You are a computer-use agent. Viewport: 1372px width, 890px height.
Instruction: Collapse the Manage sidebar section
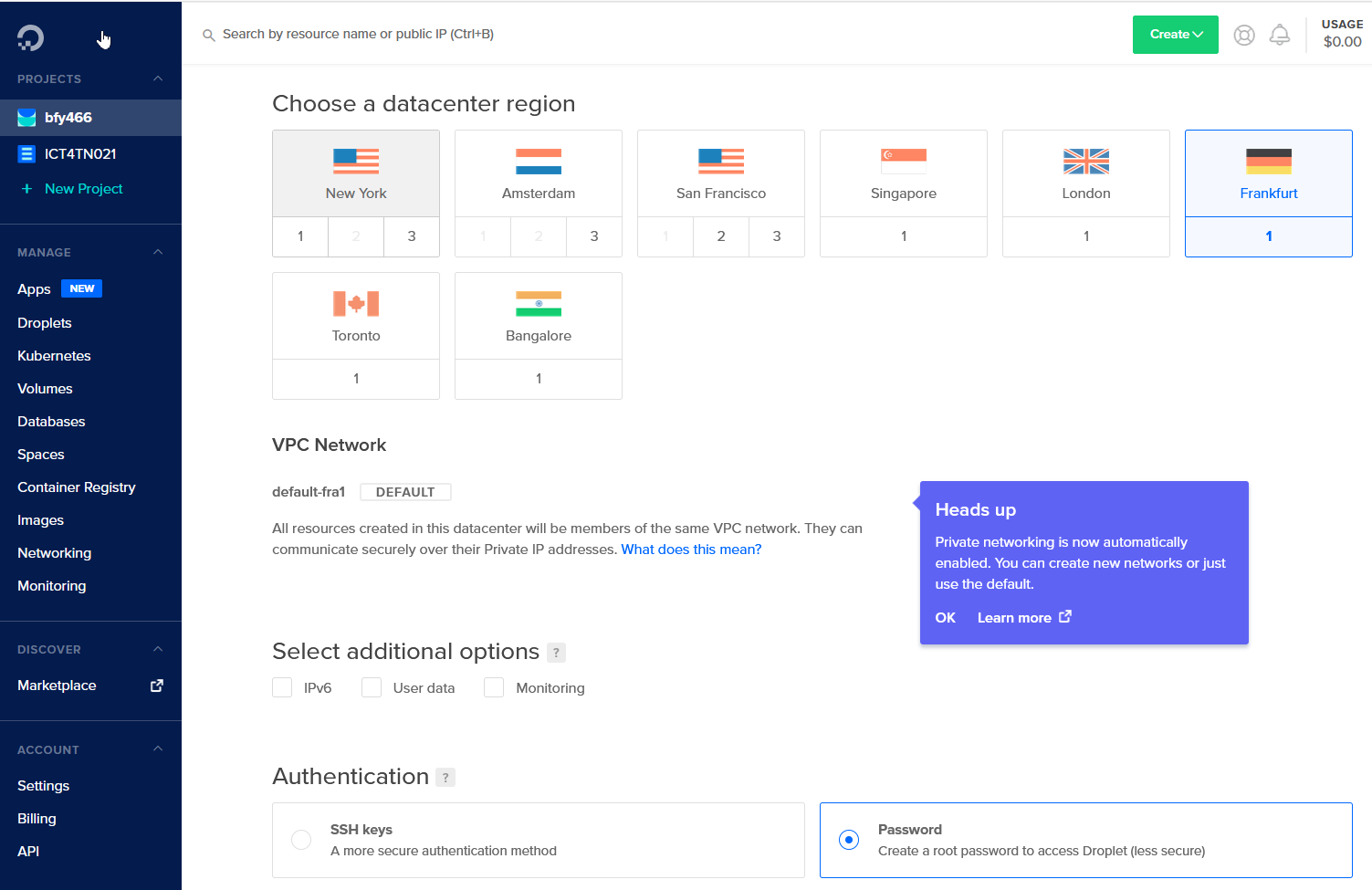158,252
